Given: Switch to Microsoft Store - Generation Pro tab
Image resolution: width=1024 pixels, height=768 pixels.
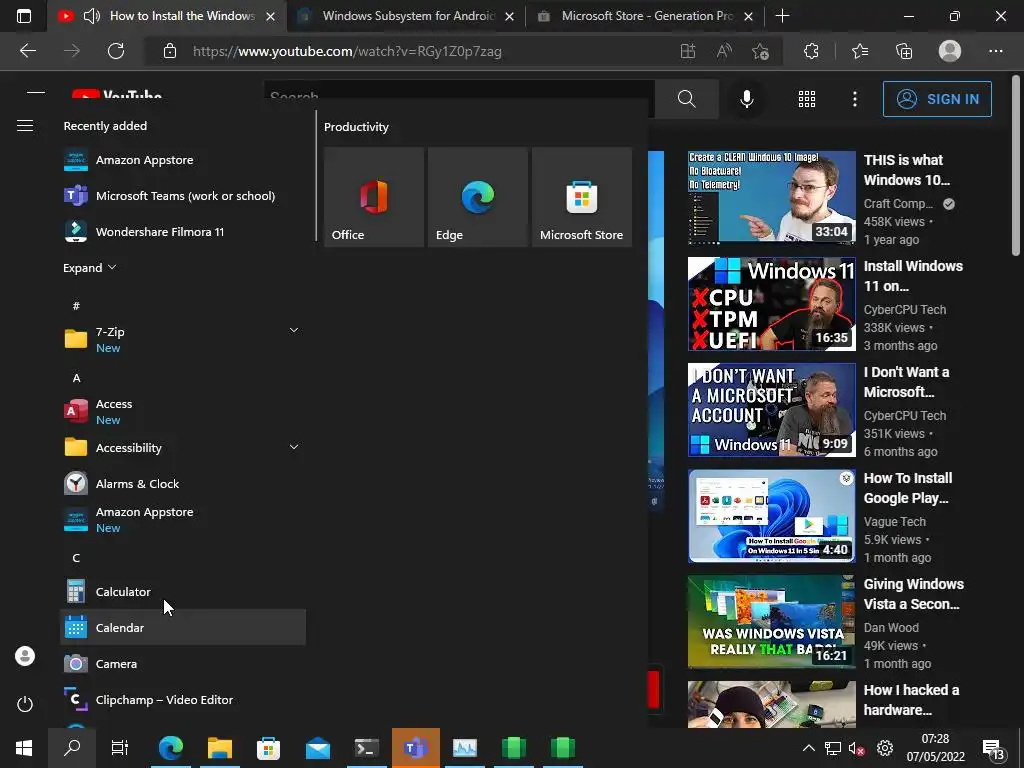Looking at the screenshot, I should click(x=645, y=16).
